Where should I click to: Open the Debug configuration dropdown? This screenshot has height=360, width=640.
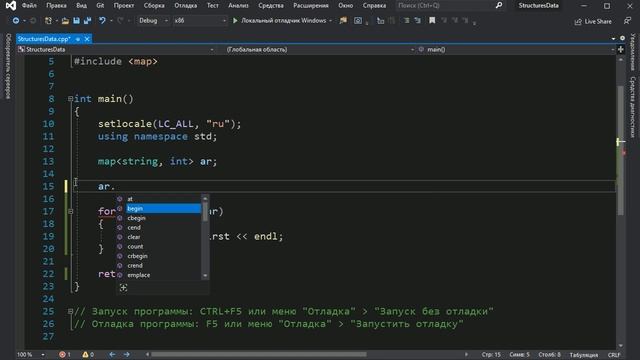pyautogui.click(x=153, y=20)
